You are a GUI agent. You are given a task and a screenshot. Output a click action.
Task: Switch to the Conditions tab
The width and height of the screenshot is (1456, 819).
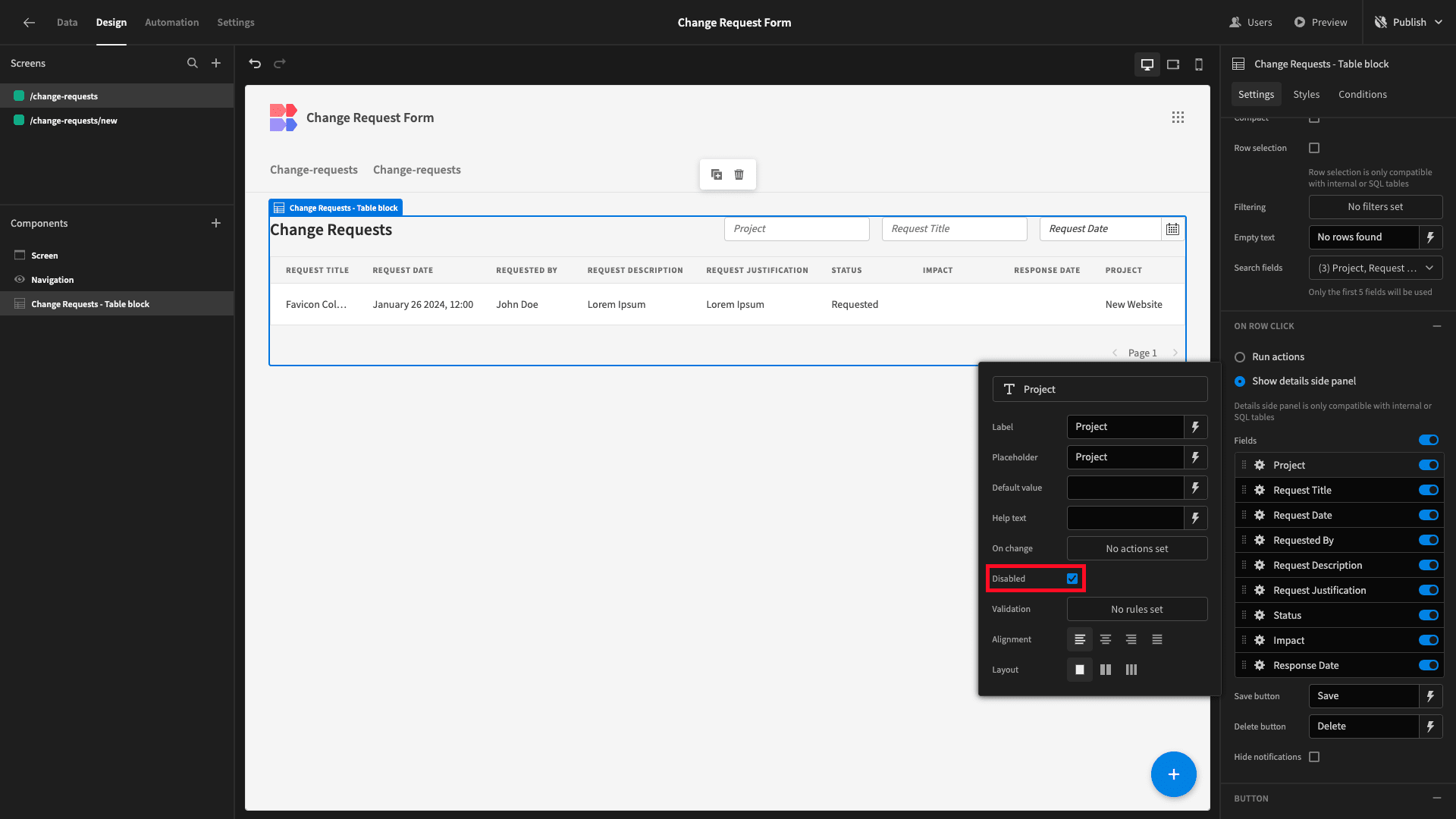(x=1363, y=95)
